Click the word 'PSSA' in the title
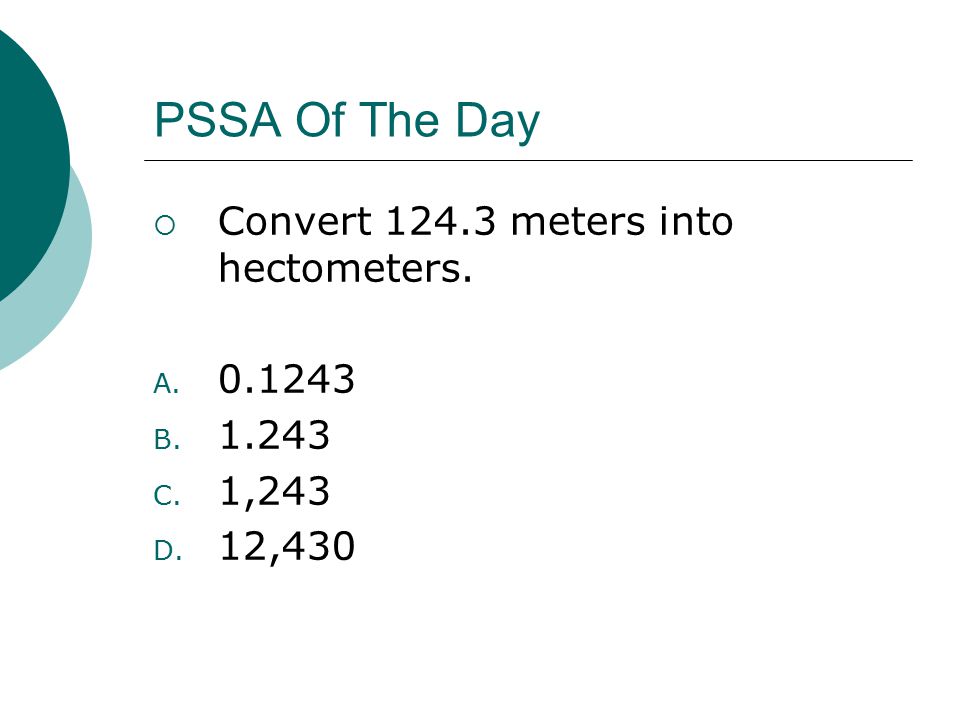The height and width of the screenshot is (720, 960). pos(218,119)
